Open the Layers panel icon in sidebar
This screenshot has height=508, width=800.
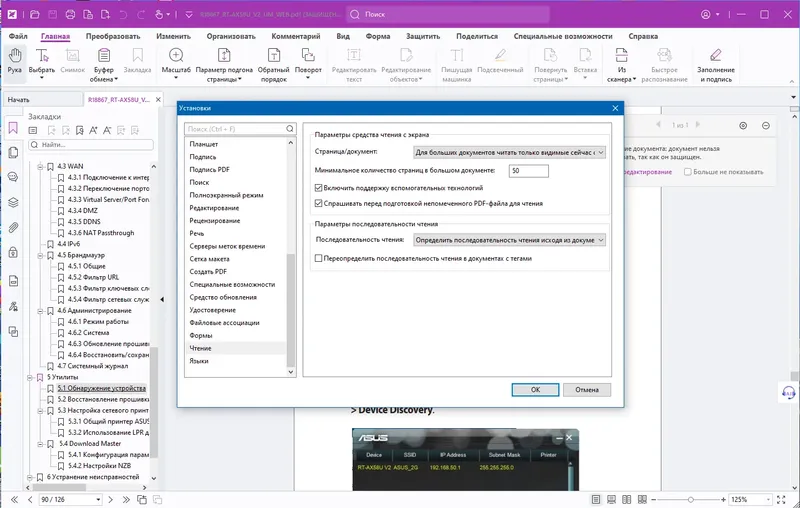(13, 202)
